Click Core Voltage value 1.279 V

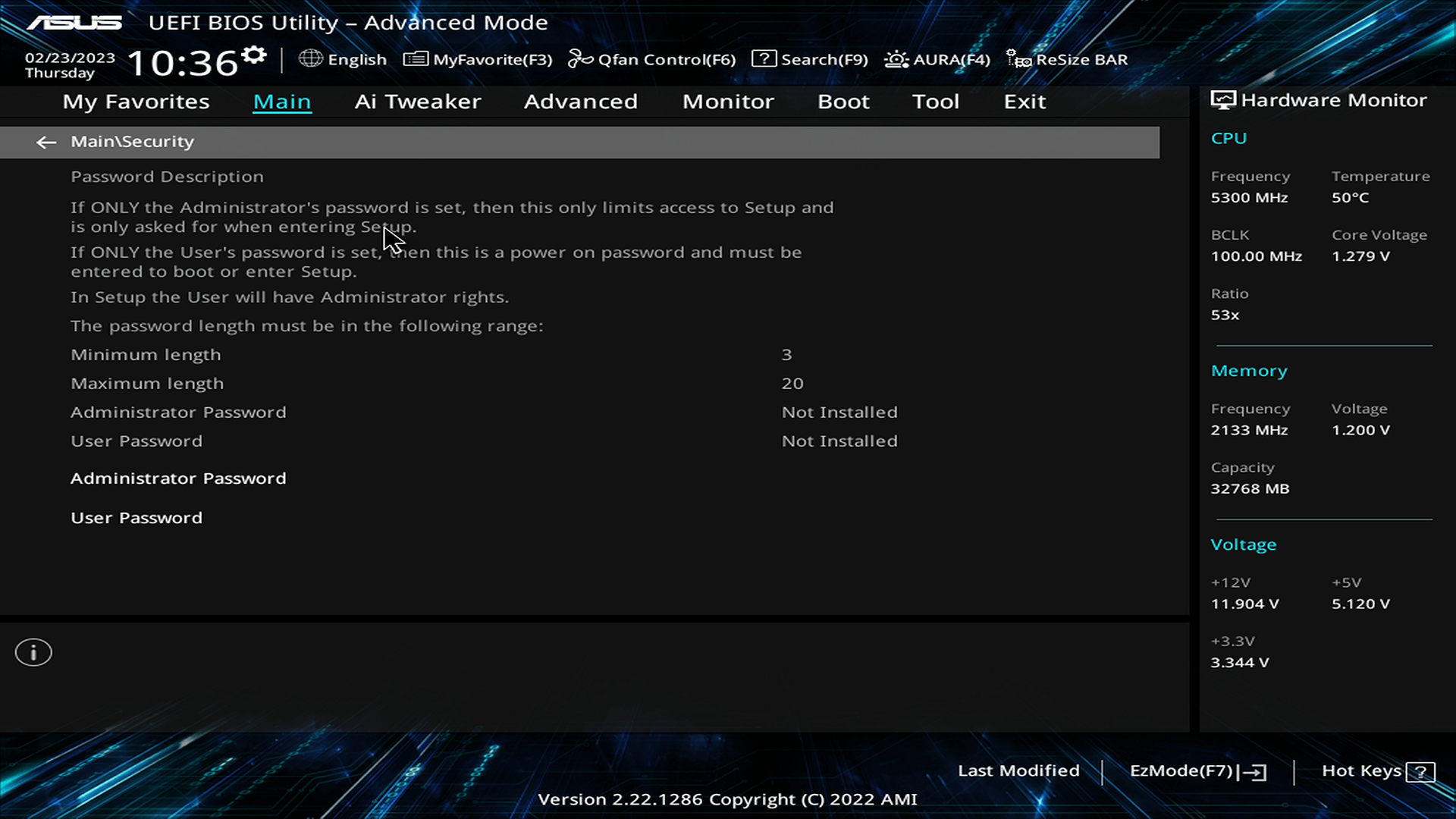coord(1360,256)
